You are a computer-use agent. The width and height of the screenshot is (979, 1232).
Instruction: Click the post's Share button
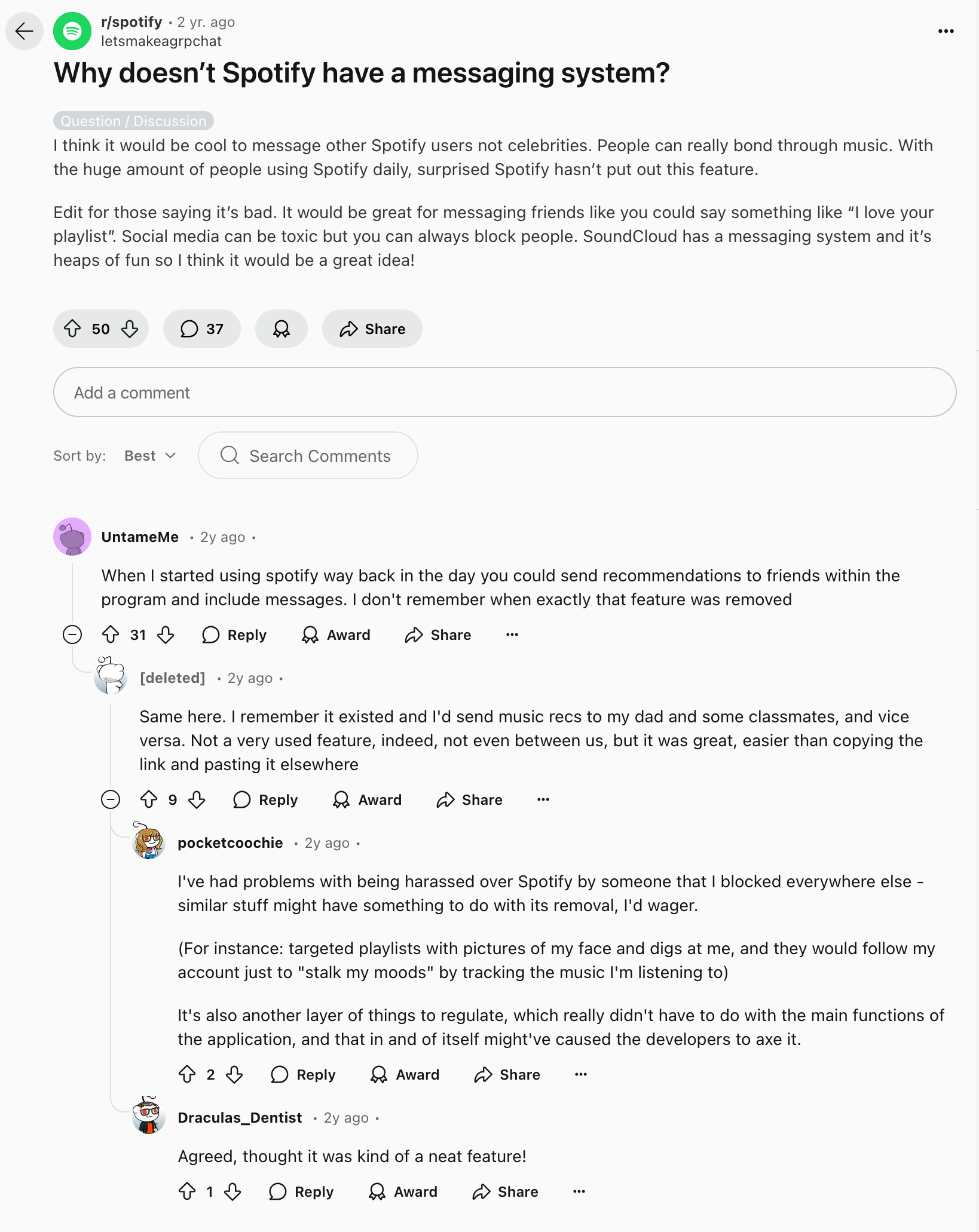pos(372,329)
